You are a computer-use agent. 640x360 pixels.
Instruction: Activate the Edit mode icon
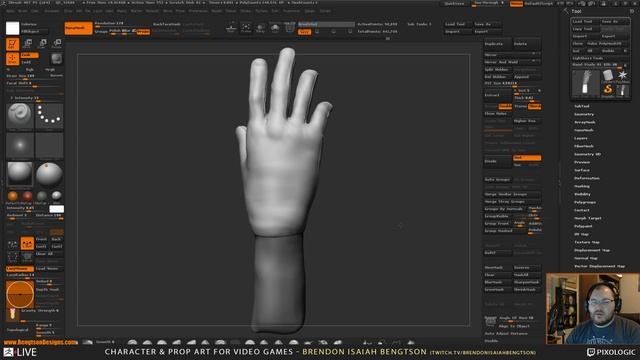point(13,44)
